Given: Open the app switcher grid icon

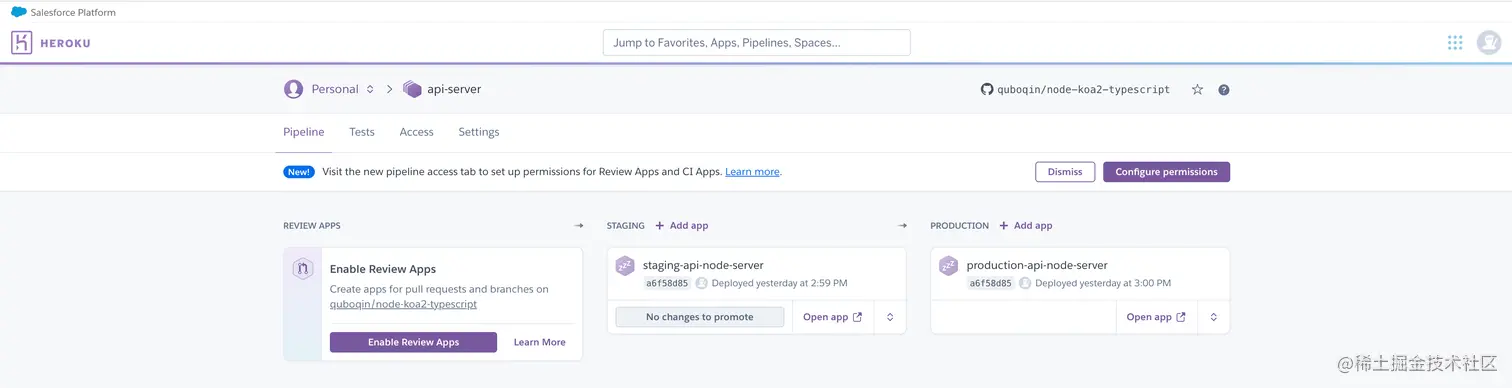Looking at the screenshot, I should pos(1455,43).
